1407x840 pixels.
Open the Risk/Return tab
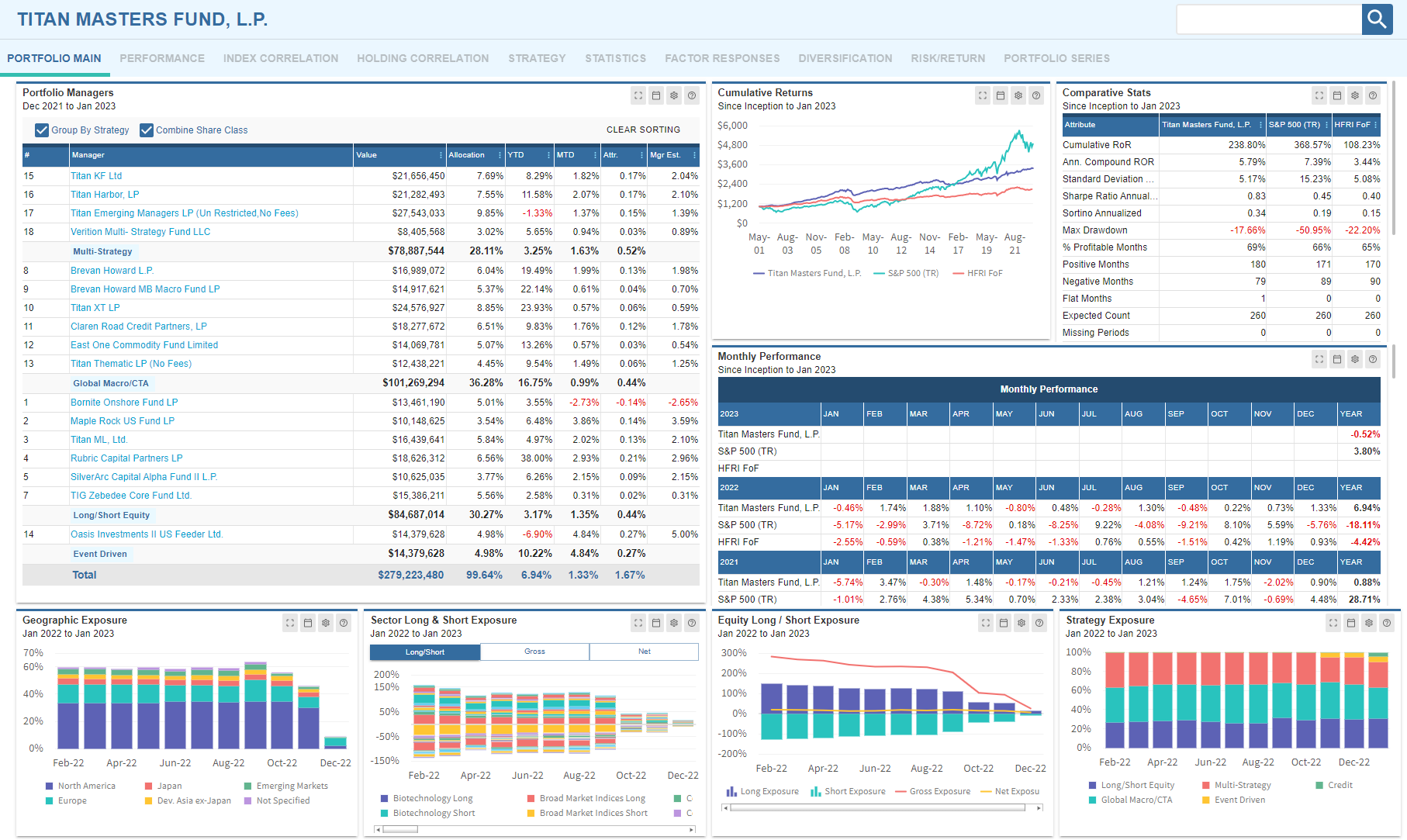click(x=948, y=58)
